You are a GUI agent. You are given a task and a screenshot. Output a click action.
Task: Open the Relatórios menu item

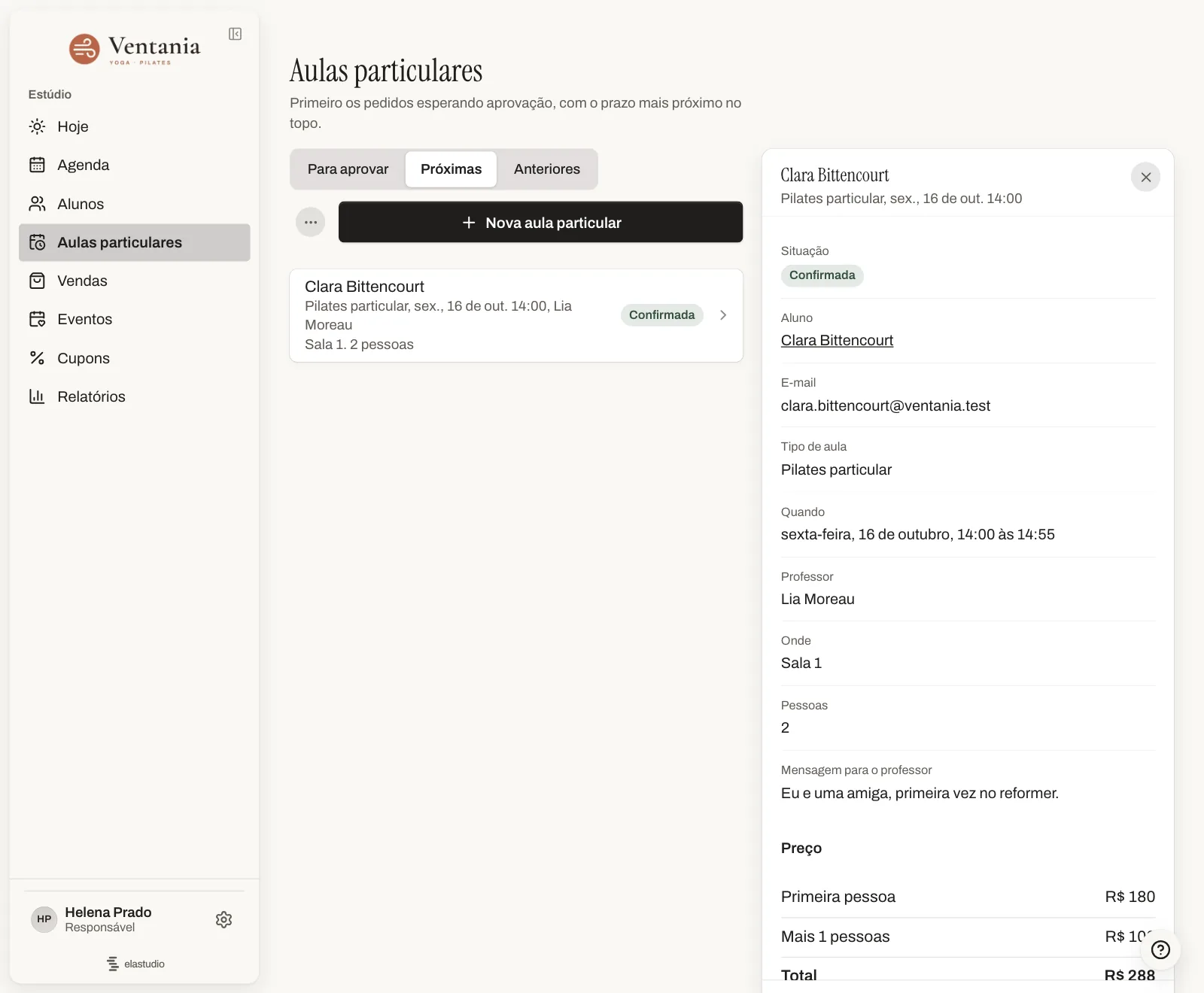coord(135,396)
